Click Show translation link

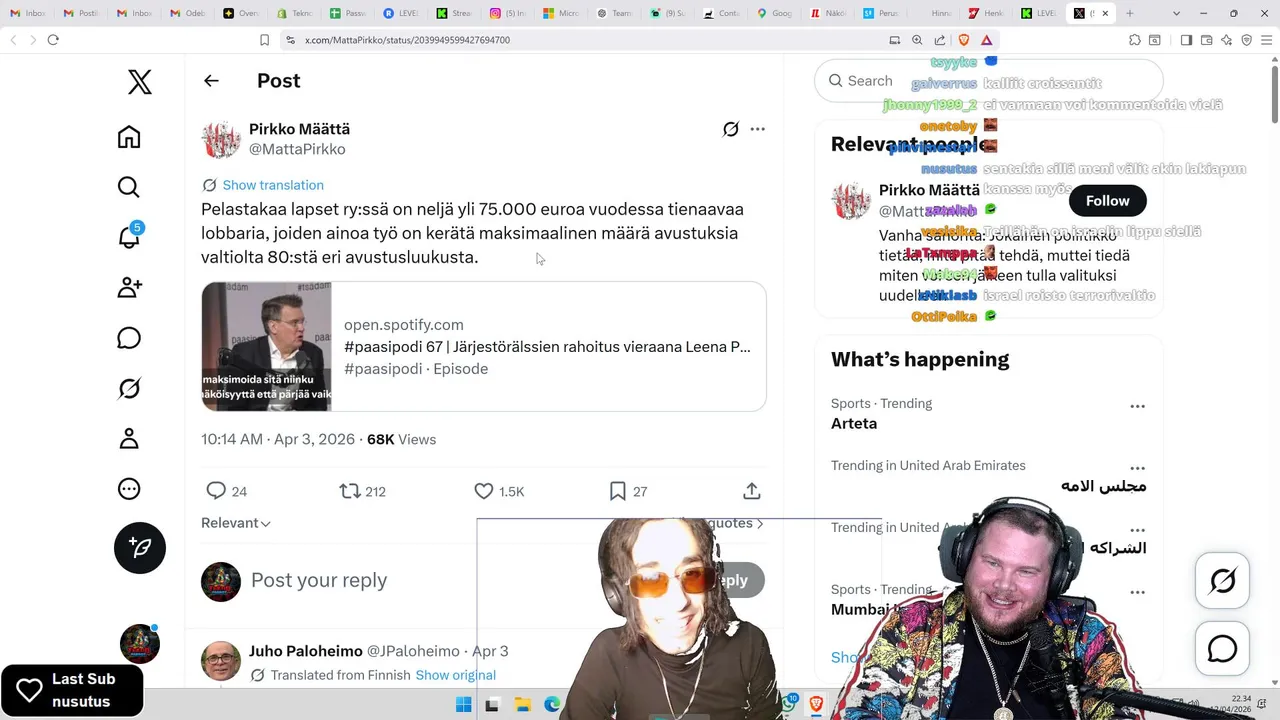tap(273, 185)
